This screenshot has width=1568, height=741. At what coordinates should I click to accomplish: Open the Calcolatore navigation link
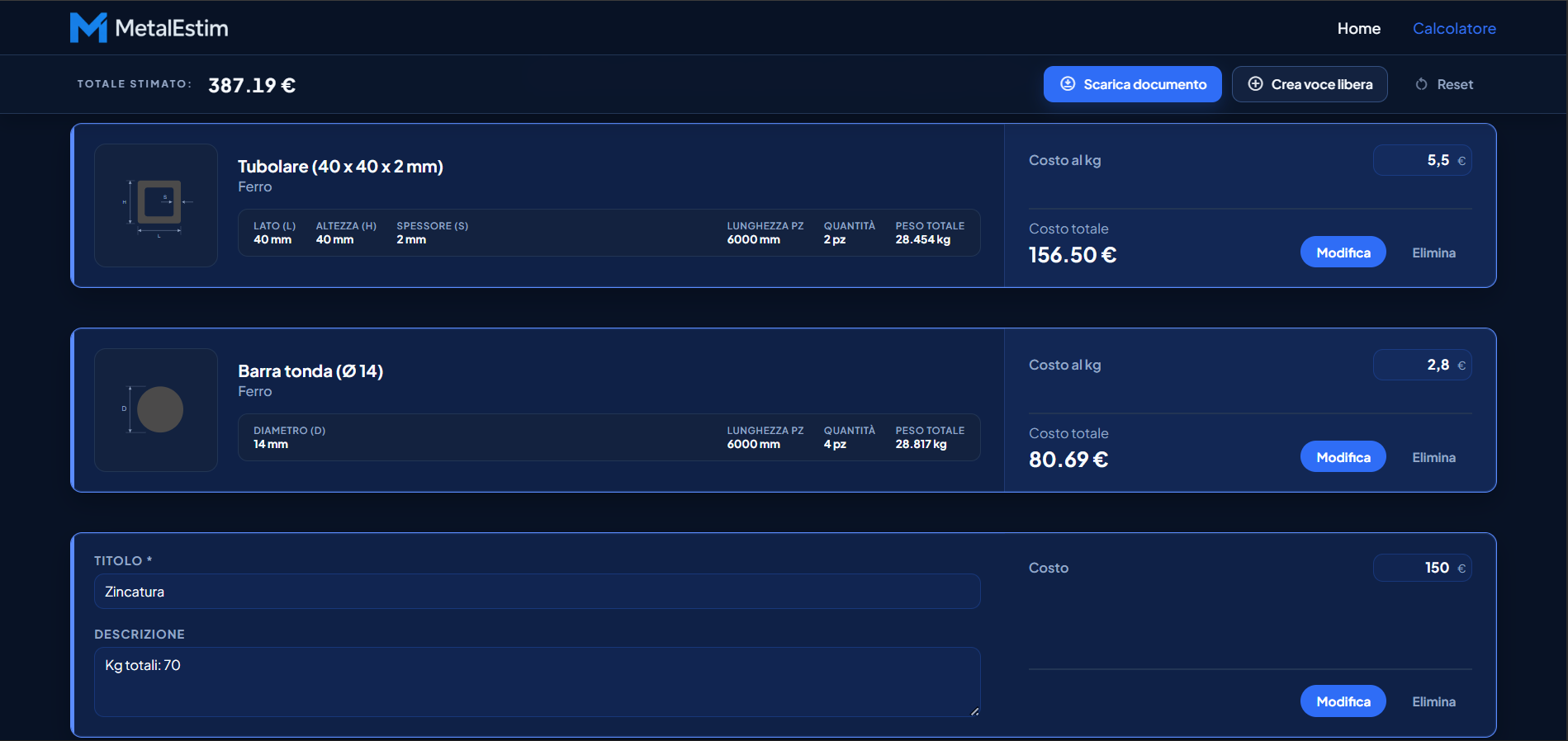tap(1453, 28)
